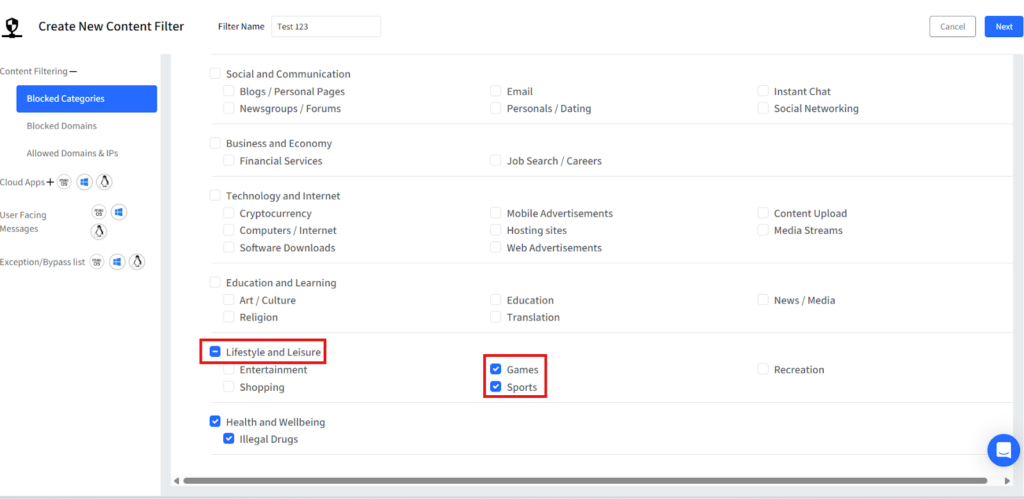Check the Business and Economy category

point(215,143)
